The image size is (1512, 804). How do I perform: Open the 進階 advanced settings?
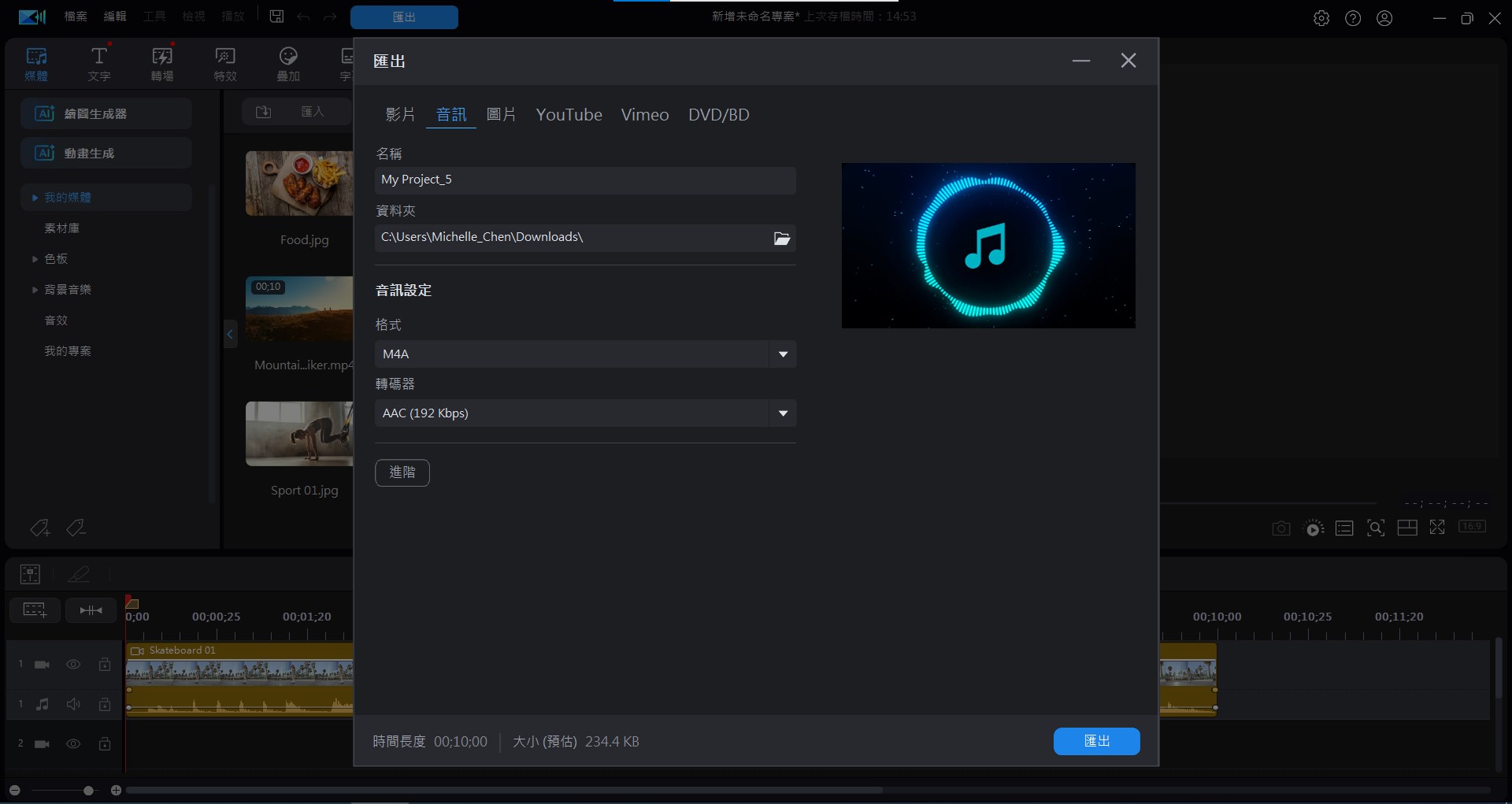[402, 472]
